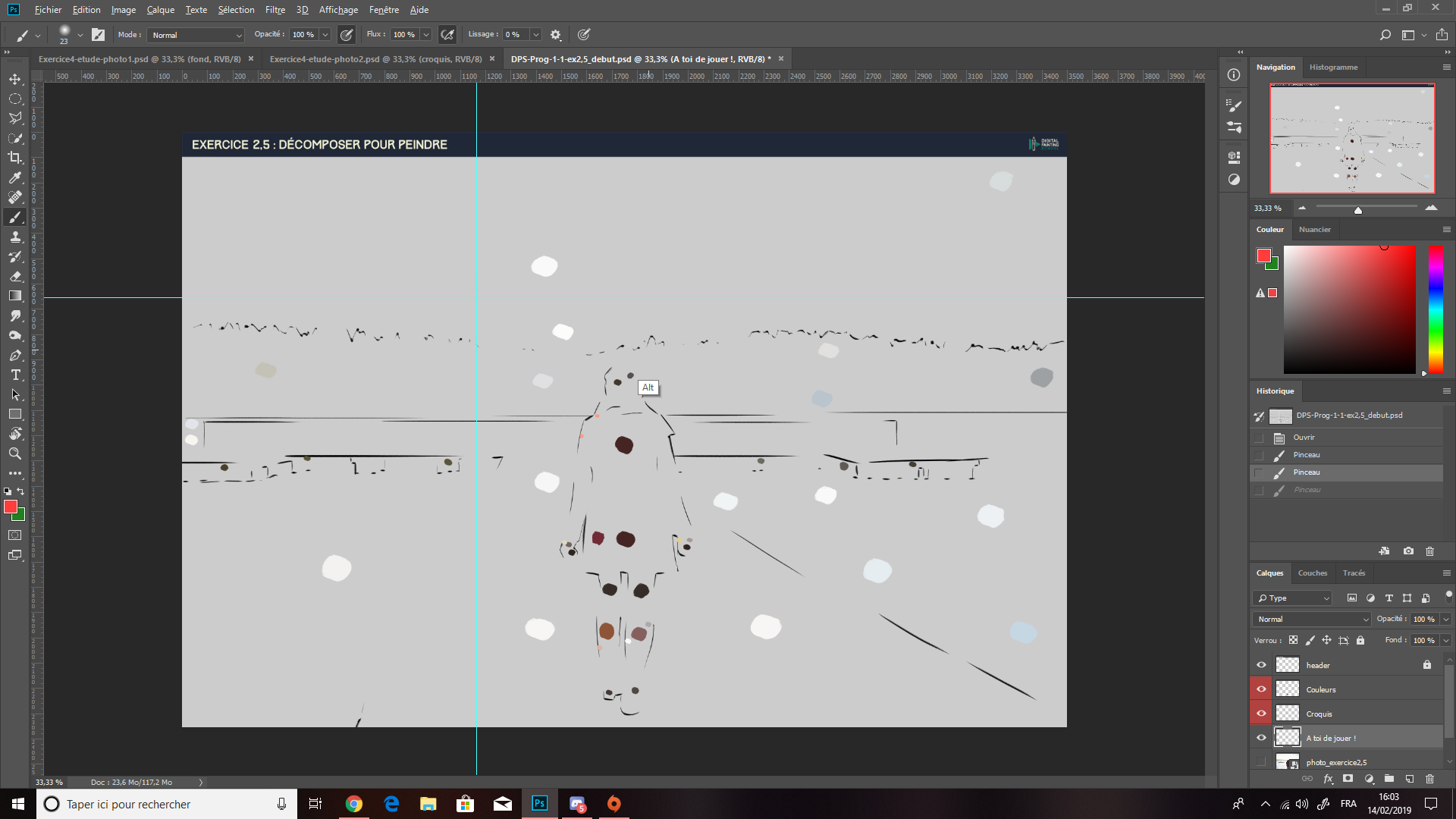This screenshot has height=819, width=1456.
Task: Hide the Croquis layer
Action: [1262, 712]
